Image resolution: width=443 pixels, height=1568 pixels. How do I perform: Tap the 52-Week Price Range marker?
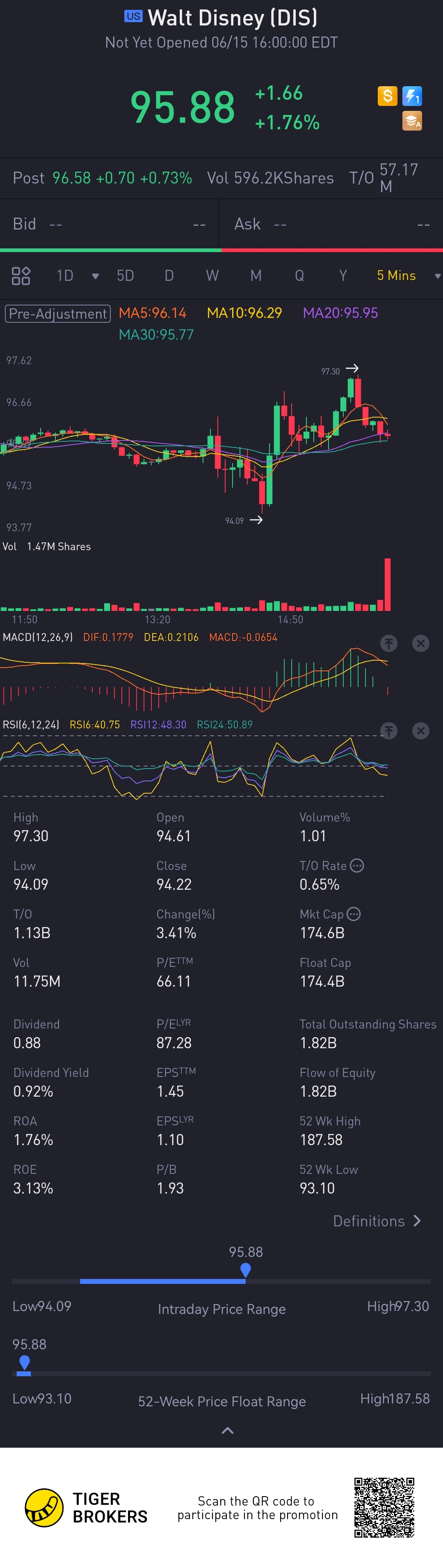24,1362
